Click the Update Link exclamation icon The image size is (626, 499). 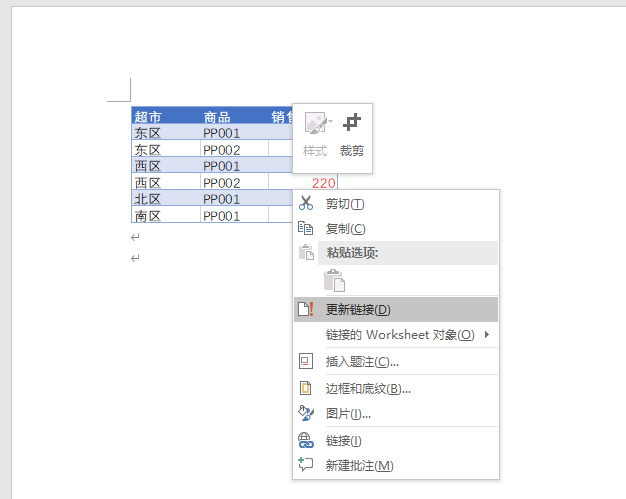point(306,309)
